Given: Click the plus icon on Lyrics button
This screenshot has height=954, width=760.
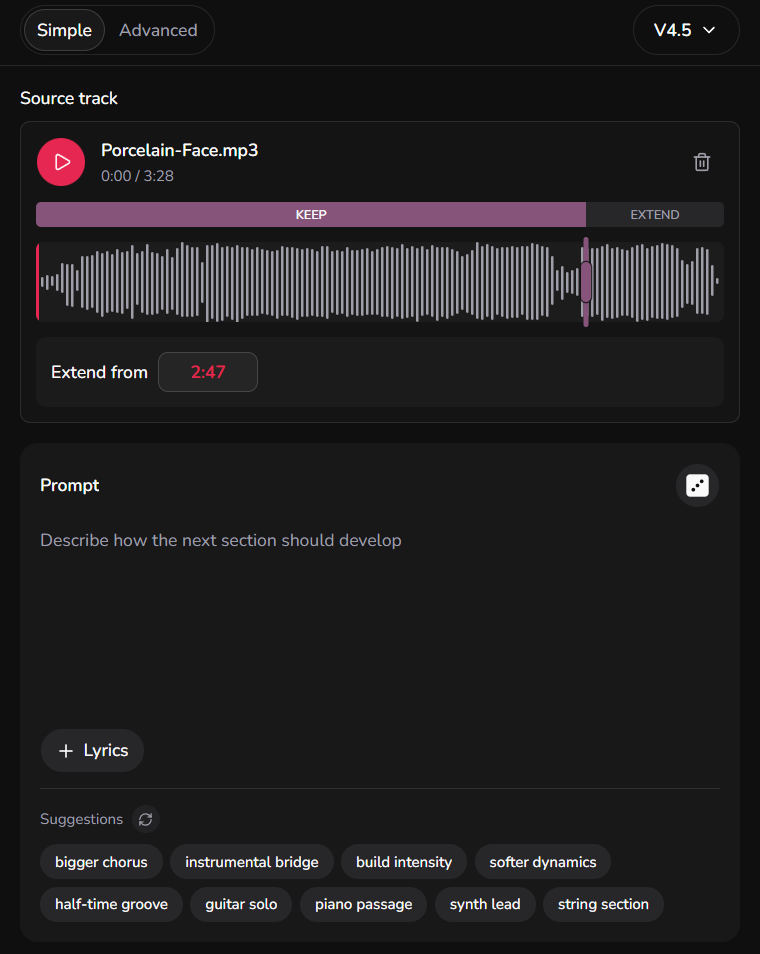Looking at the screenshot, I should tap(66, 751).
